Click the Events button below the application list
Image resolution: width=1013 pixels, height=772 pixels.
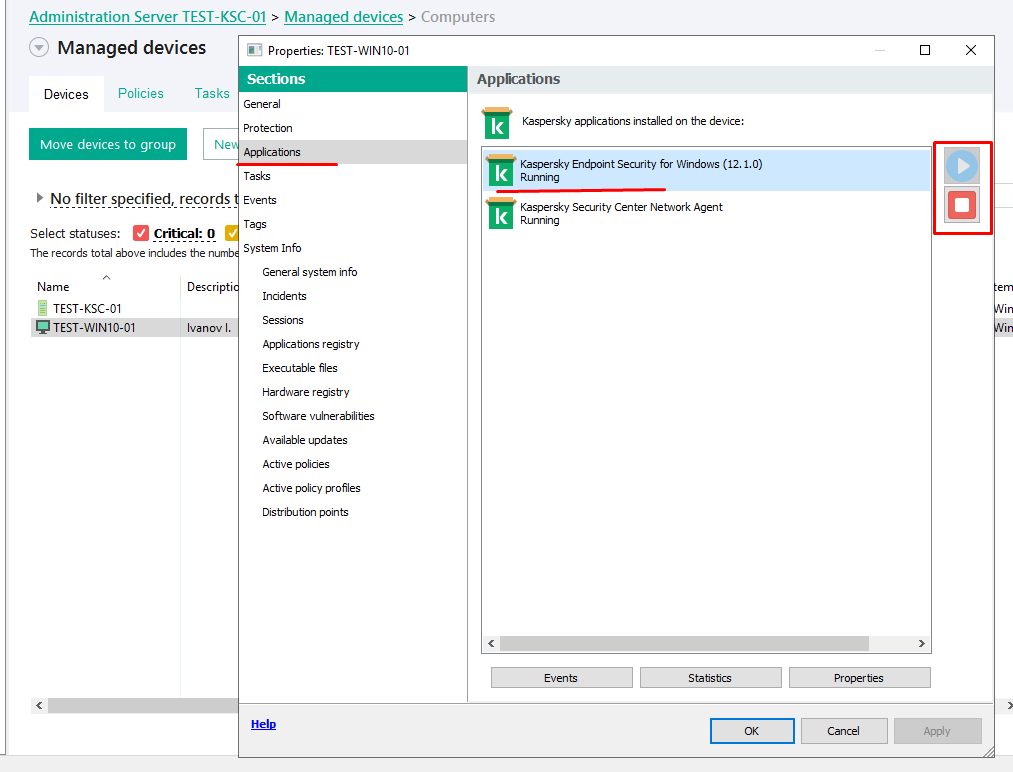(x=561, y=678)
